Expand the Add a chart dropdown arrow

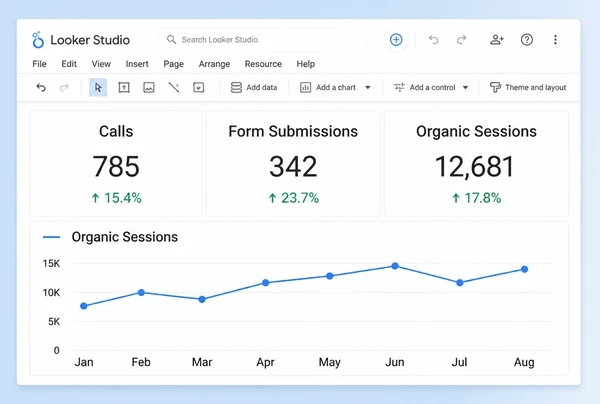point(368,88)
